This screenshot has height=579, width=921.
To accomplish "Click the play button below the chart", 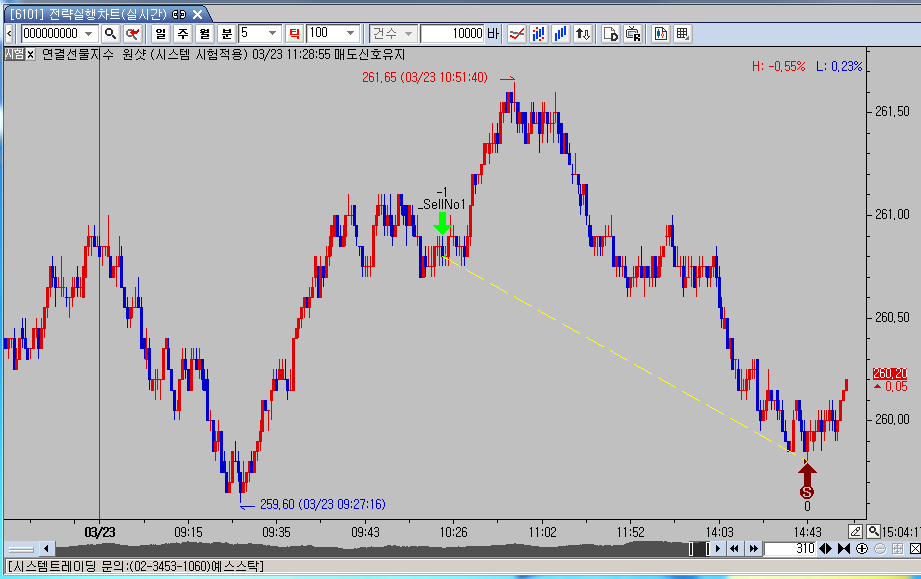I will click(x=717, y=549).
